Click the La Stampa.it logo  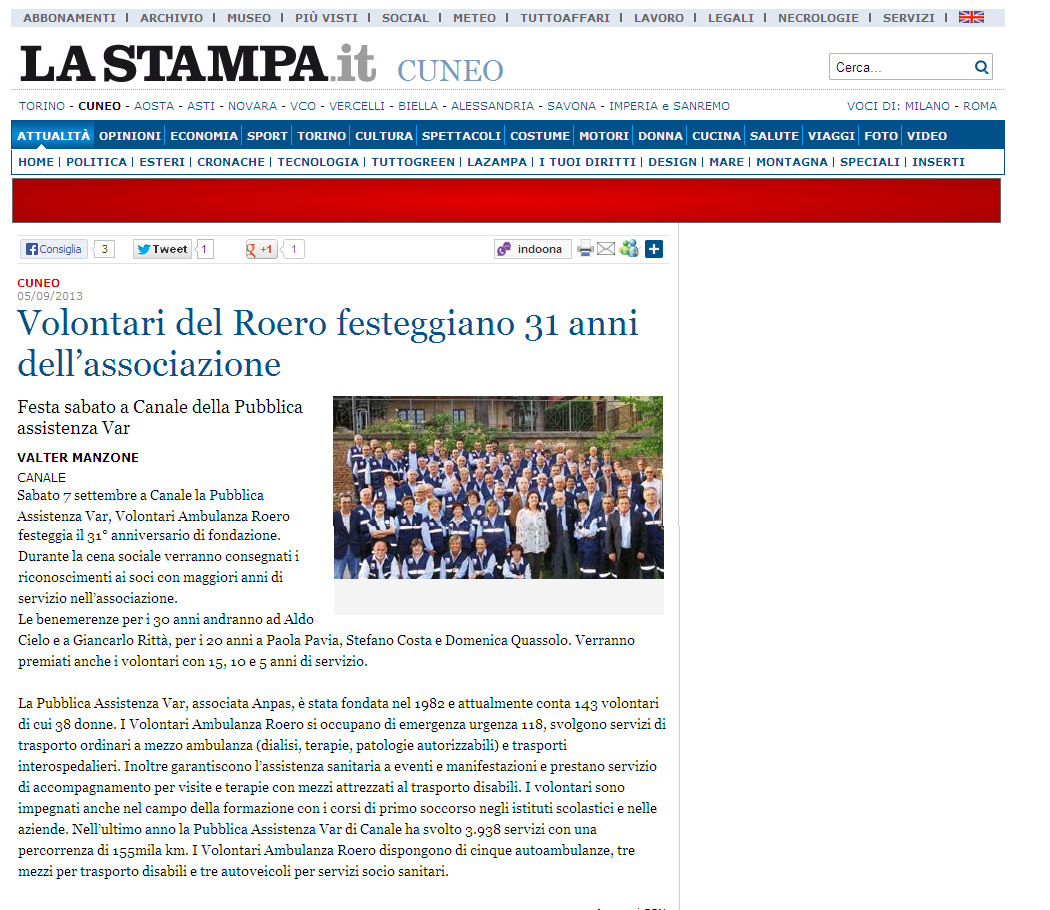tap(198, 65)
